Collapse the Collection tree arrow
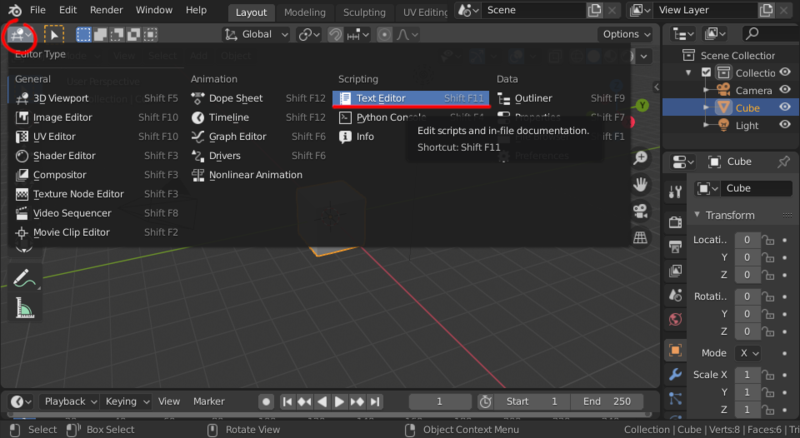800x438 pixels. pos(689,73)
